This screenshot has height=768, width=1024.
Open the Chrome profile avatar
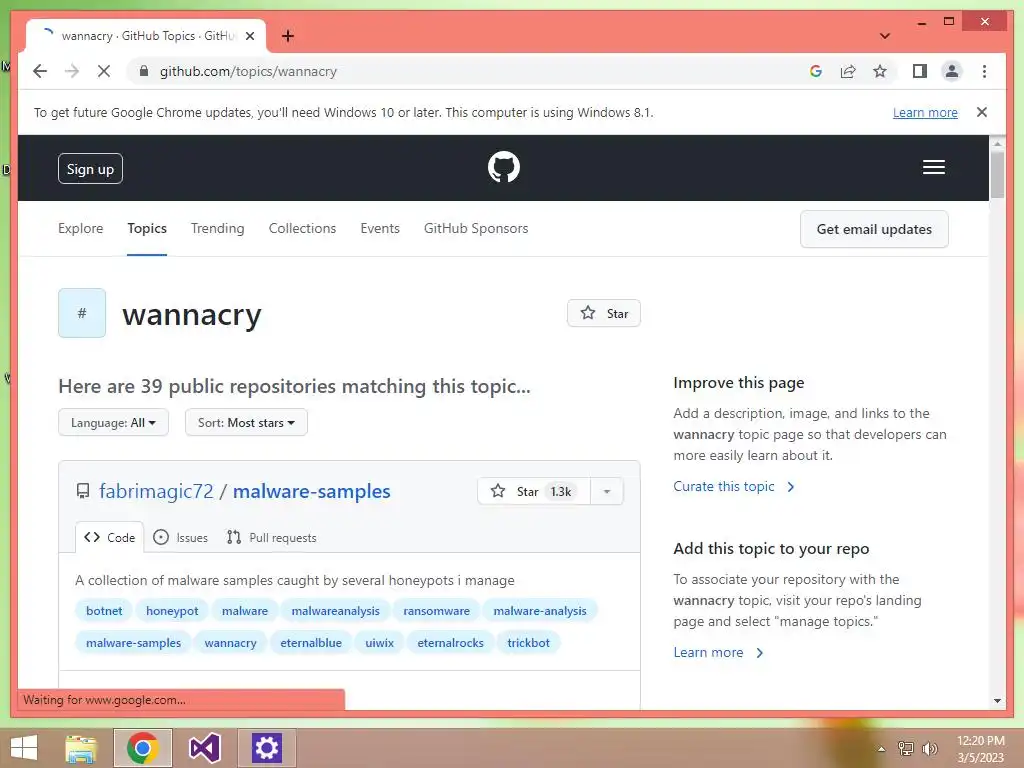(x=952, y=71)
